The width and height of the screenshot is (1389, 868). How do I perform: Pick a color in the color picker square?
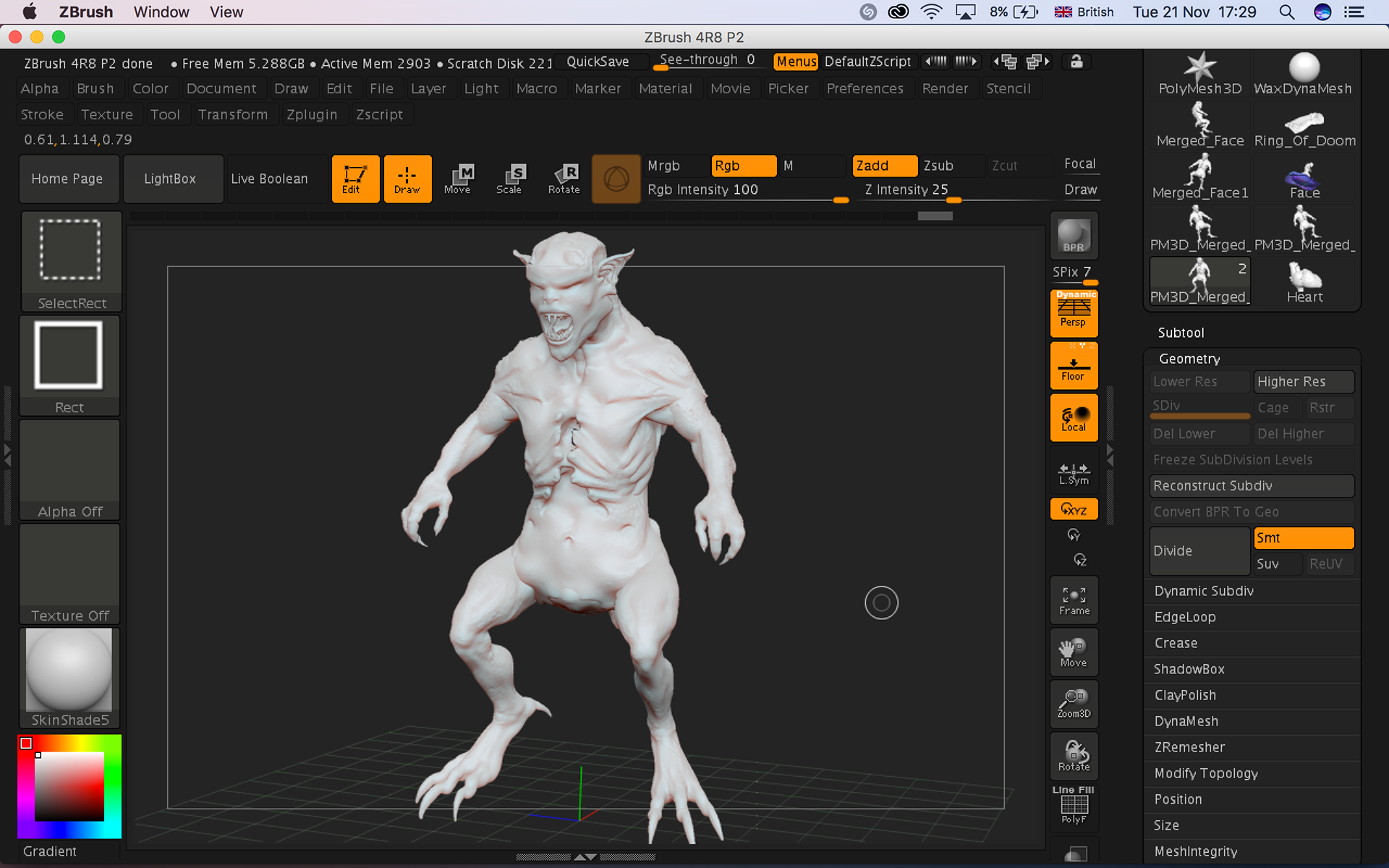(x=69, y=786)
